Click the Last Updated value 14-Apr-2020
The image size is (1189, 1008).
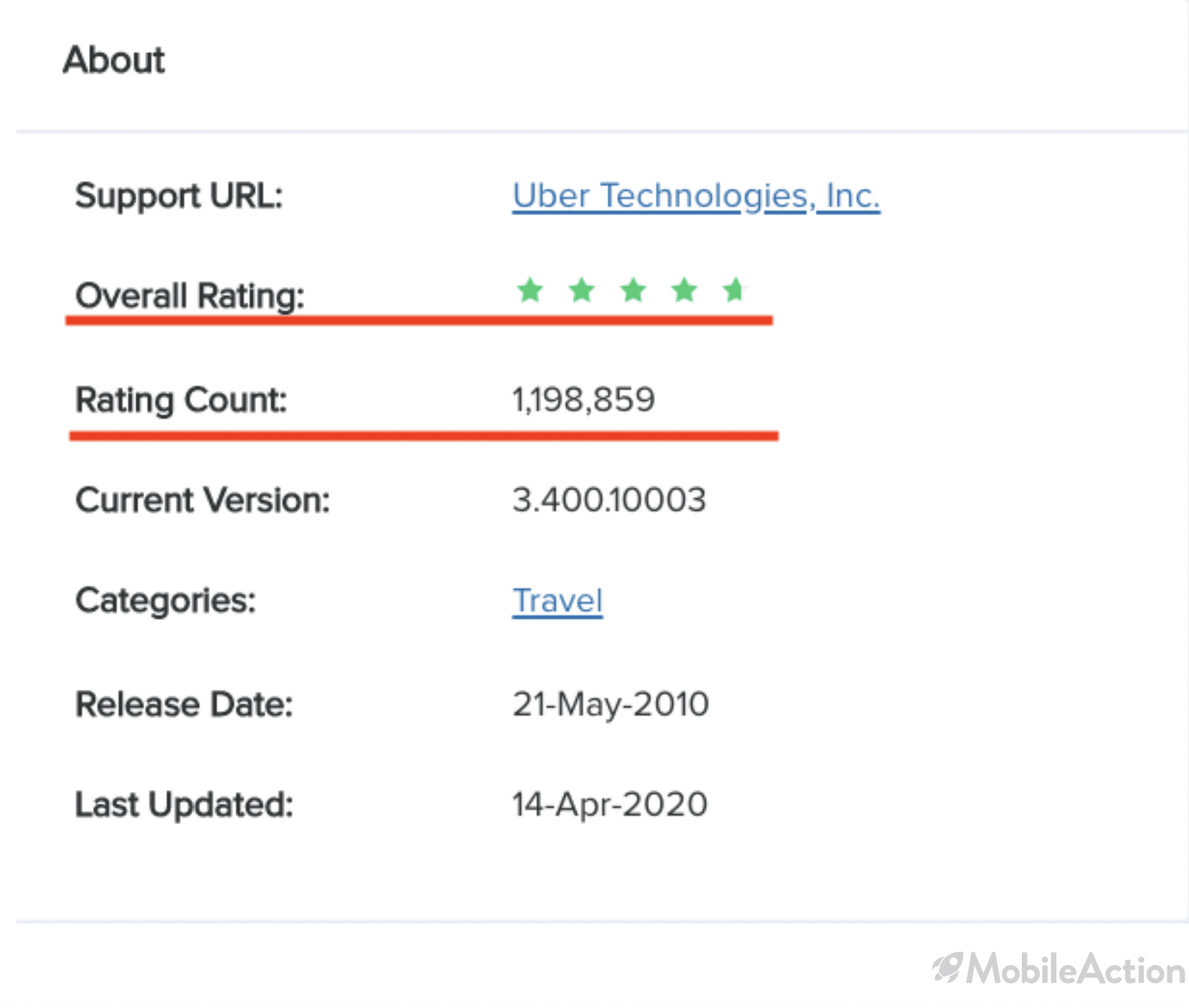click(610, 804)
